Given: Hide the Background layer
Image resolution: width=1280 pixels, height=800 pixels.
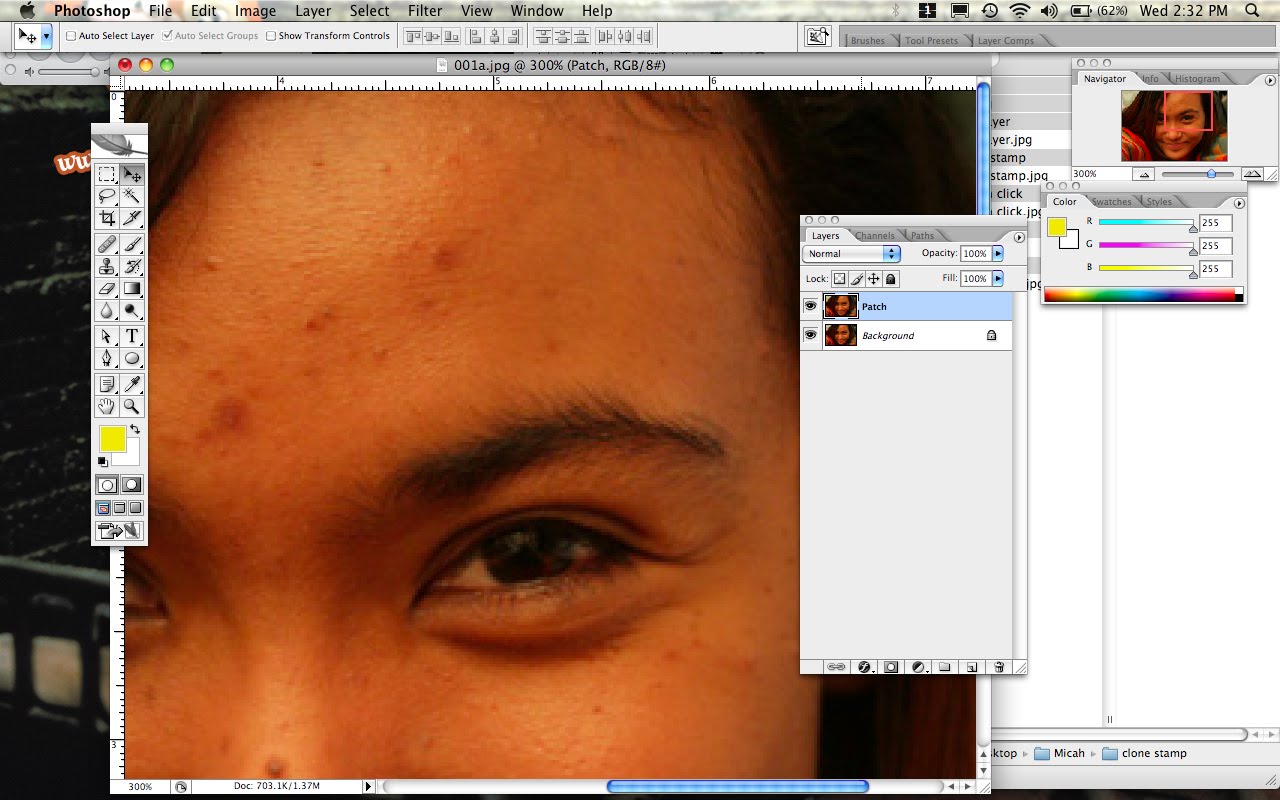Looking at the screenshot, I should coord(811,335).
